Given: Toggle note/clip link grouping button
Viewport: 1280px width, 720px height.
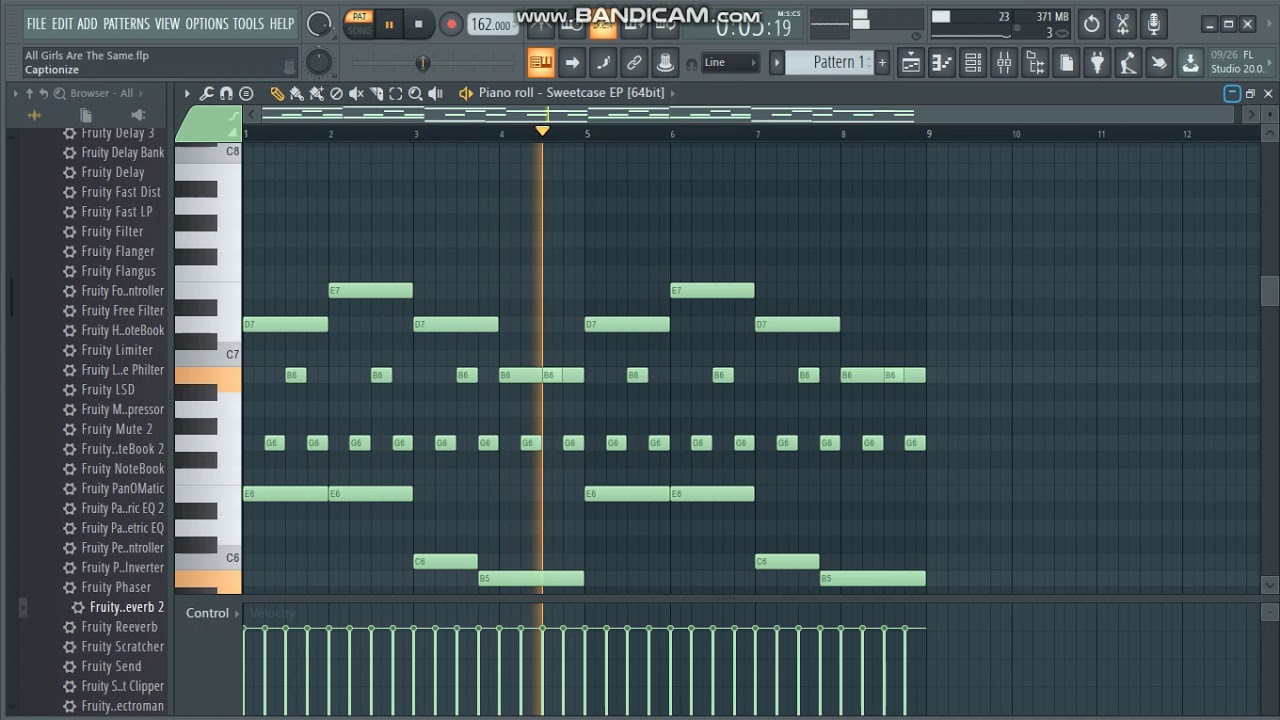Looking at the screenshot, I should pos(634,63).
